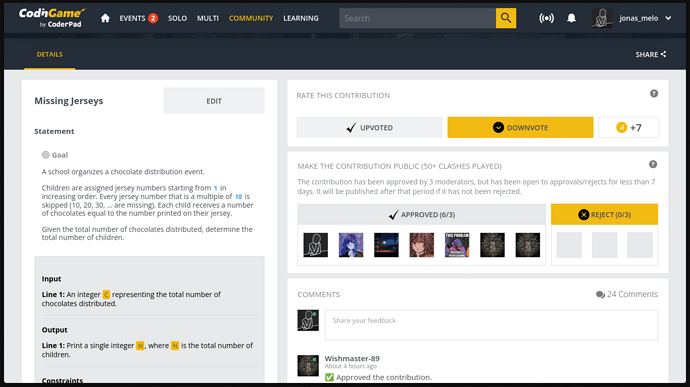Click the REJECT (0/3) button
This screenshot has width=690, height=387.
[x=604, y=214]
